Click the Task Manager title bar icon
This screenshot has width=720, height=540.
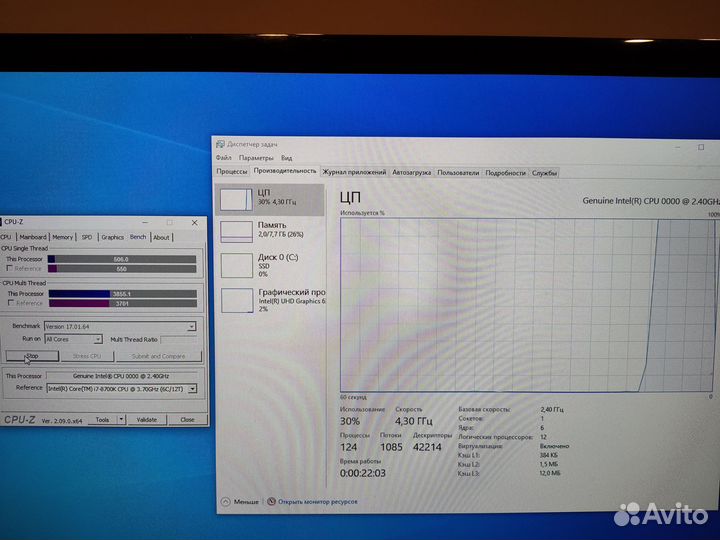pyautogui.click(x=220, y=144)
